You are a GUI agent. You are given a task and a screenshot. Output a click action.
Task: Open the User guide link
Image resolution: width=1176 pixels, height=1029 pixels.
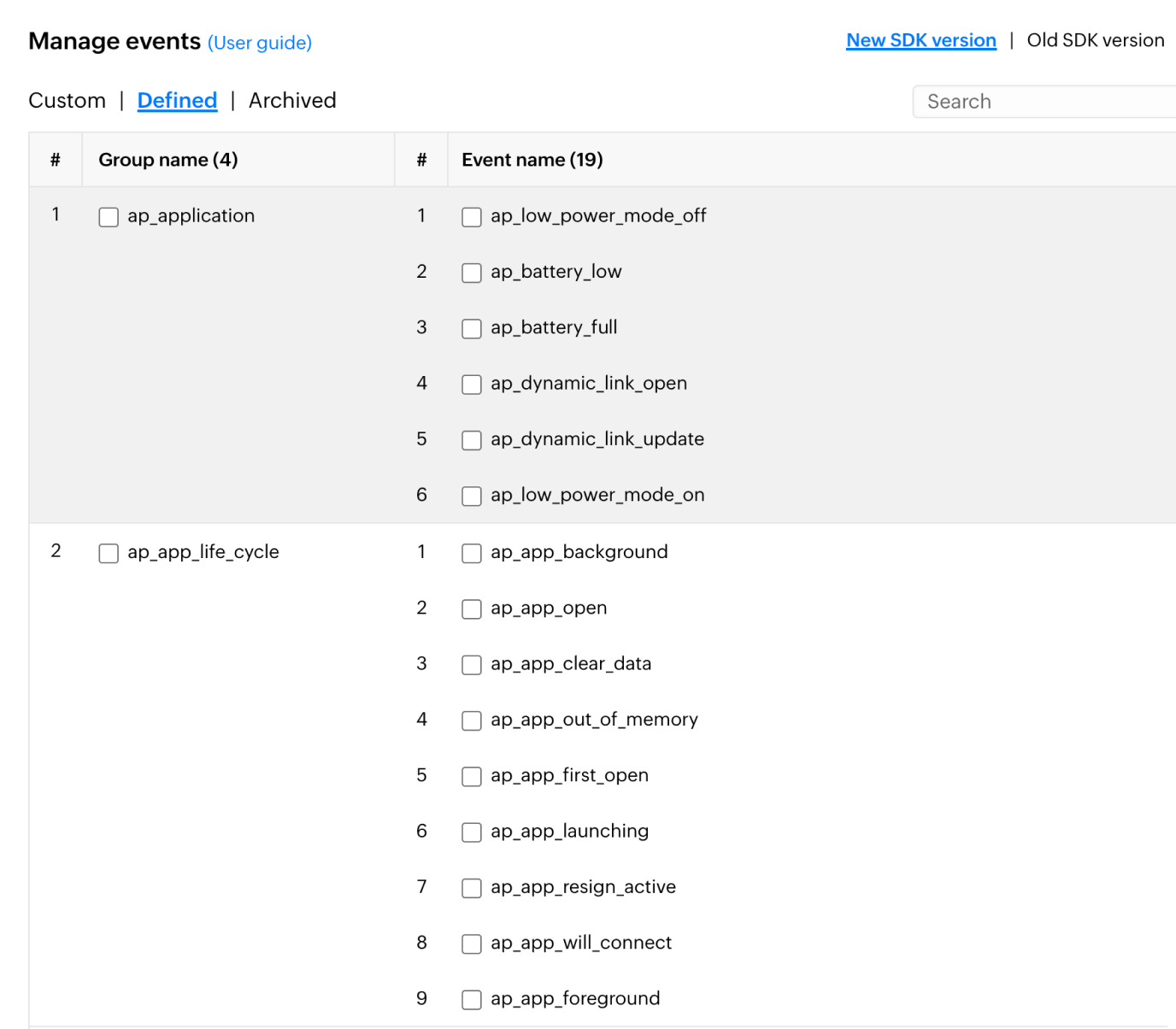tap(259, 43)
